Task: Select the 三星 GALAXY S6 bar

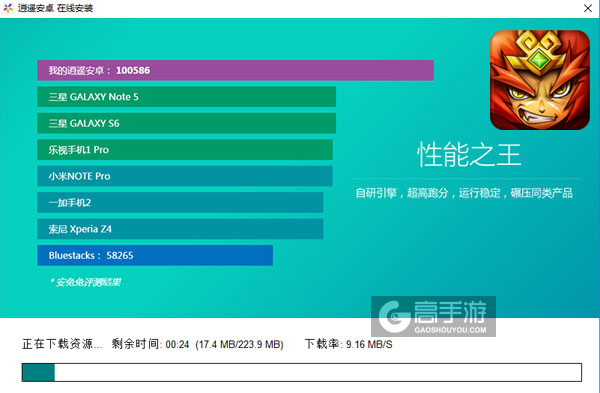Action: pos(186,123)
